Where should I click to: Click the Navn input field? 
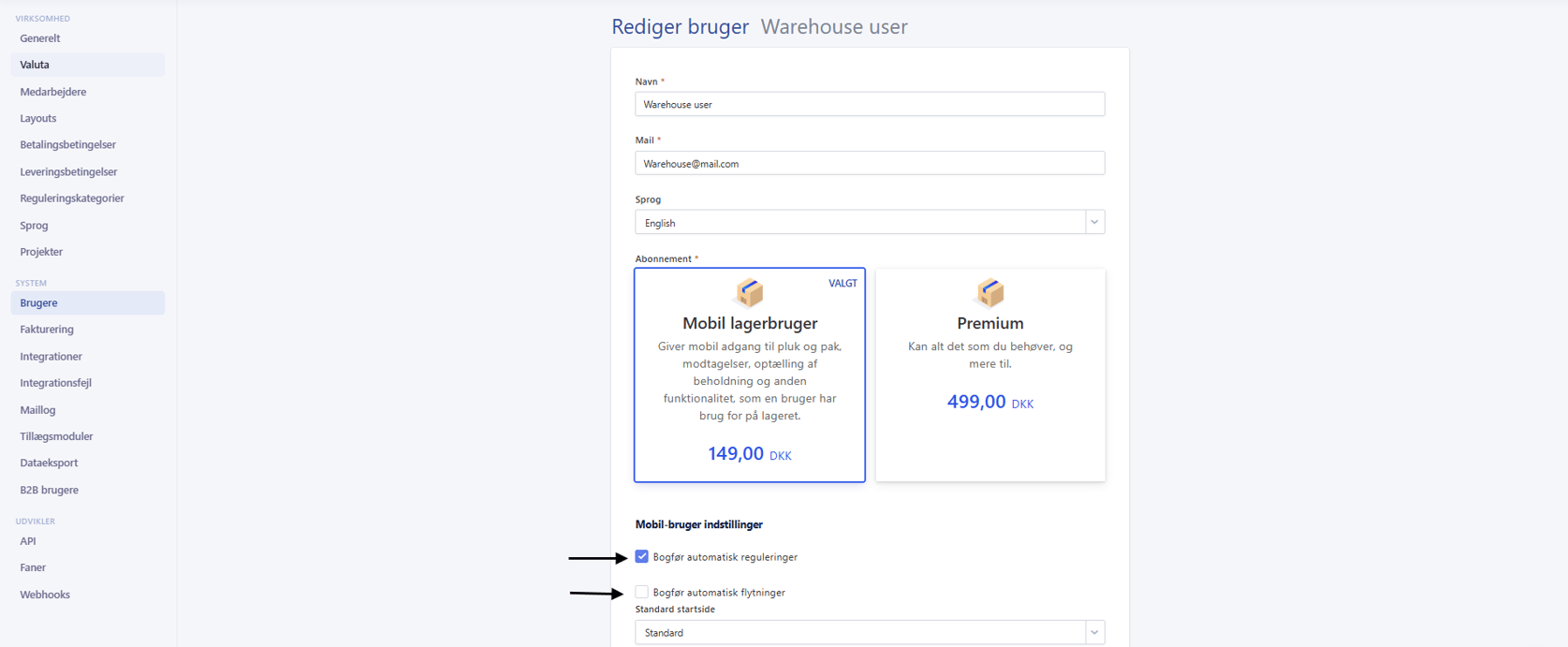(x=869, y=105)
